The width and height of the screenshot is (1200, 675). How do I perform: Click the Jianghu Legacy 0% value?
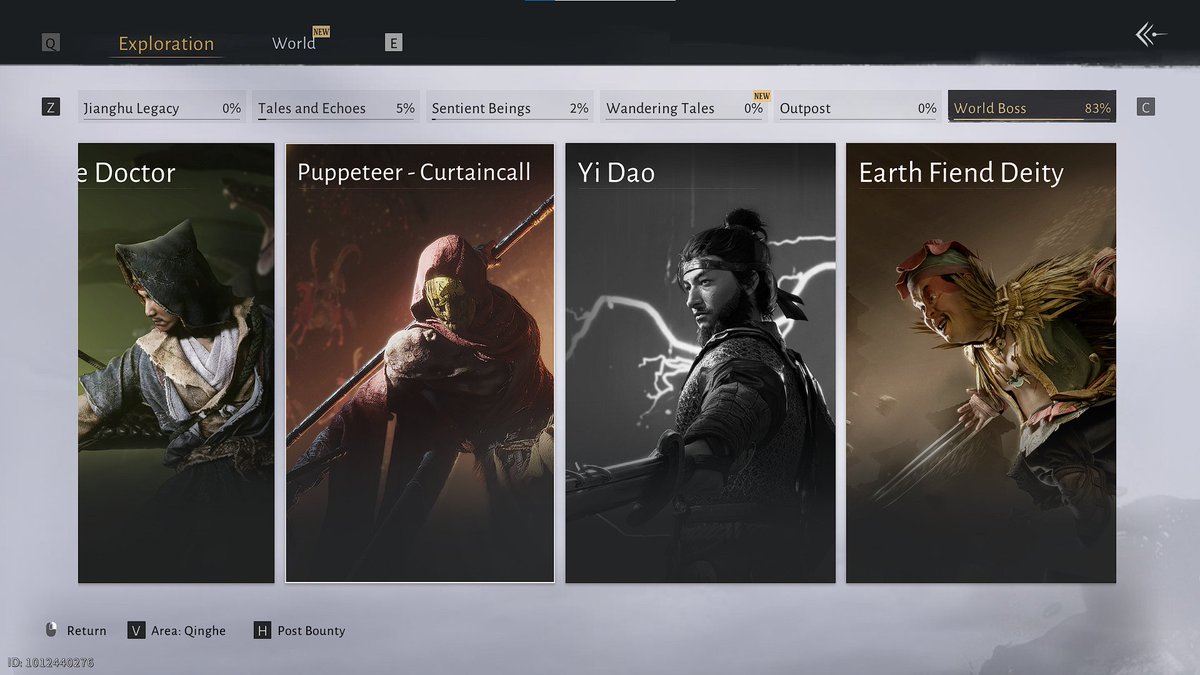pos(231,108)
